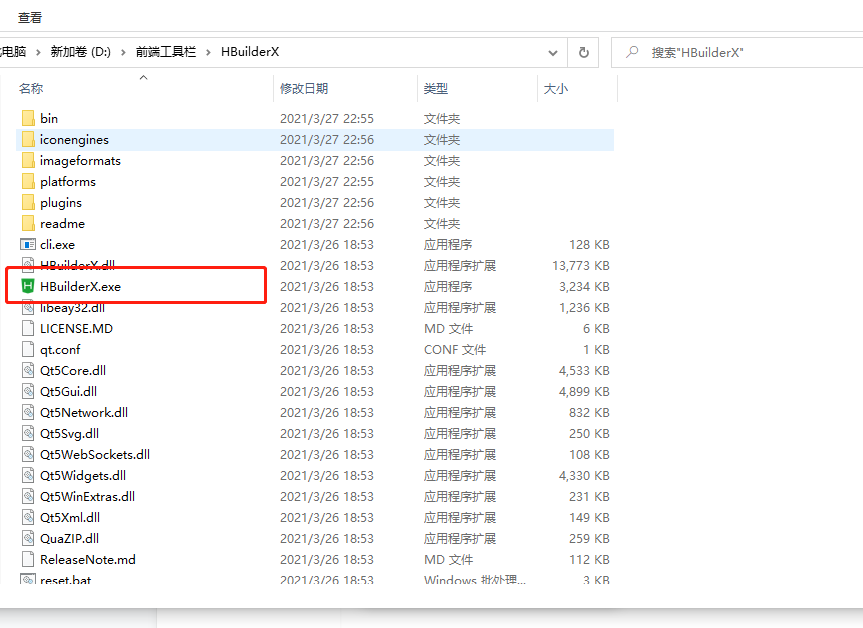
Task: Click the platforms folder name
Action: [68, 182]
